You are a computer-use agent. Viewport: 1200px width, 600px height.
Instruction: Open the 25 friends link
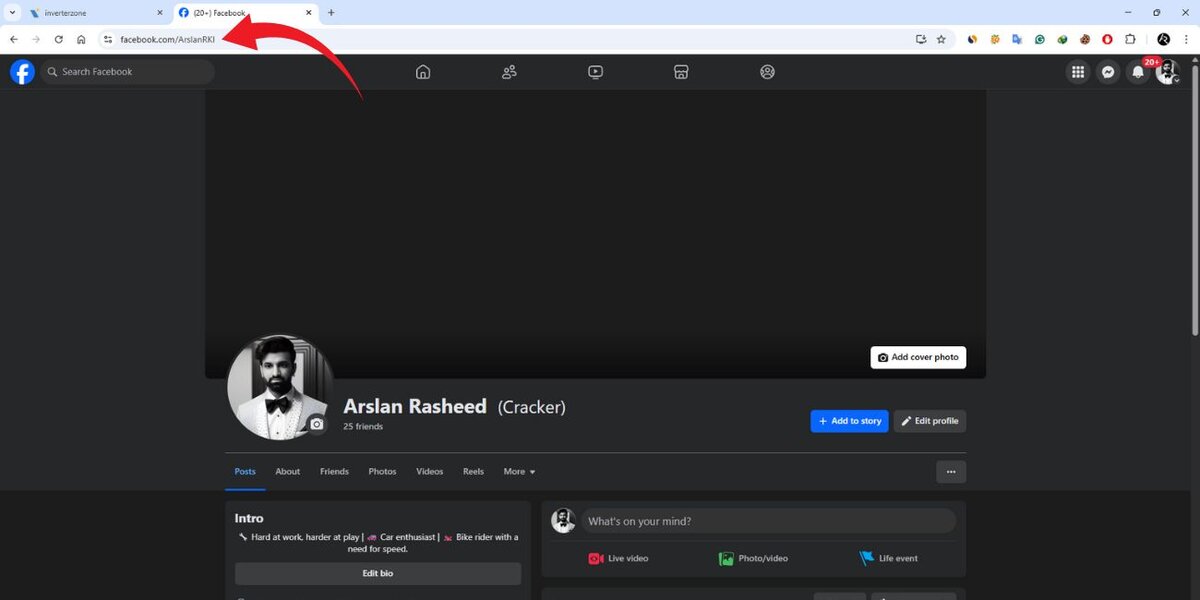pos(363,427)
